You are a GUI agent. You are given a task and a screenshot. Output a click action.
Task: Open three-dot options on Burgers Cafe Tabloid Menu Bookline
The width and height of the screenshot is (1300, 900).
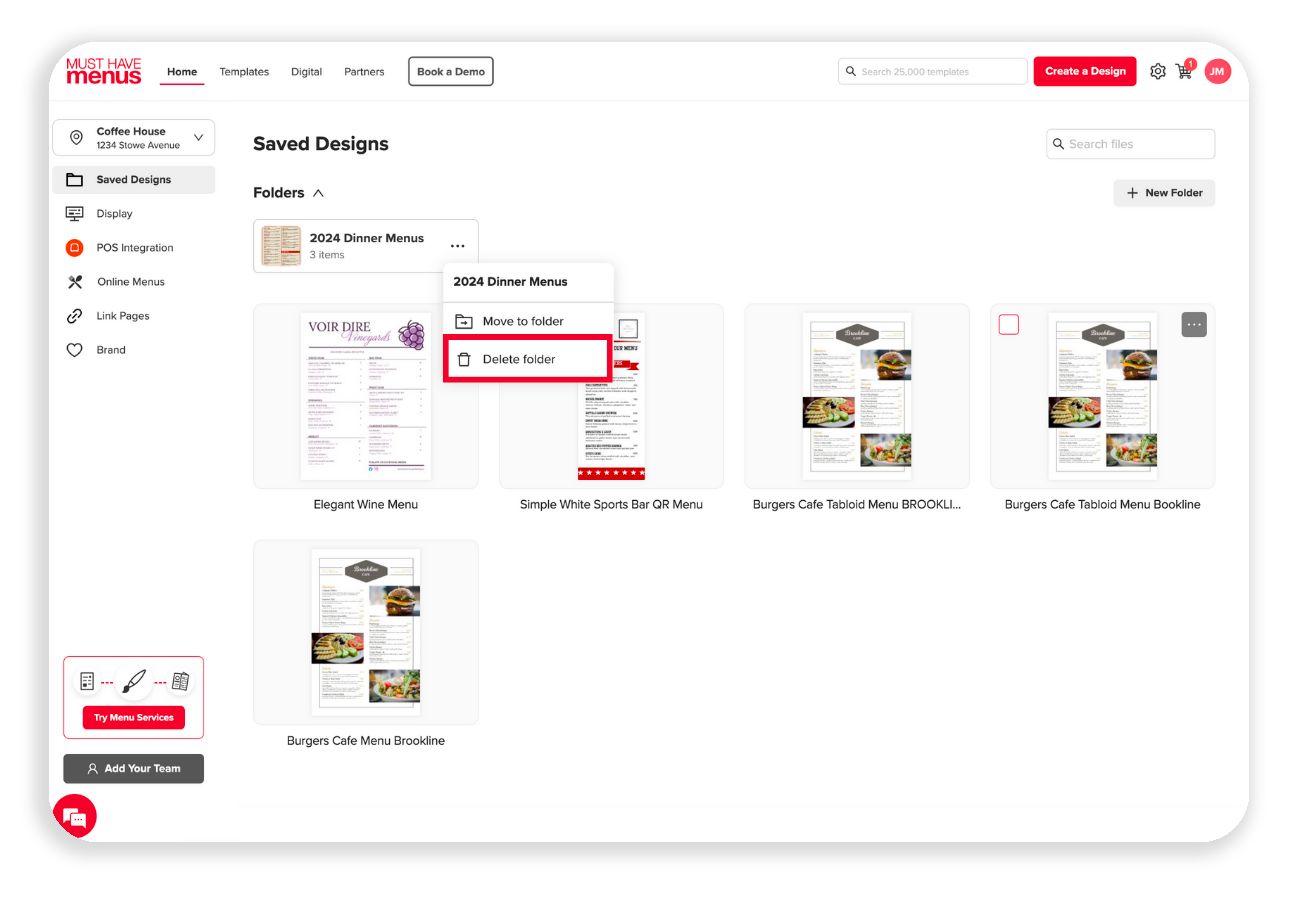point(1194,324)
